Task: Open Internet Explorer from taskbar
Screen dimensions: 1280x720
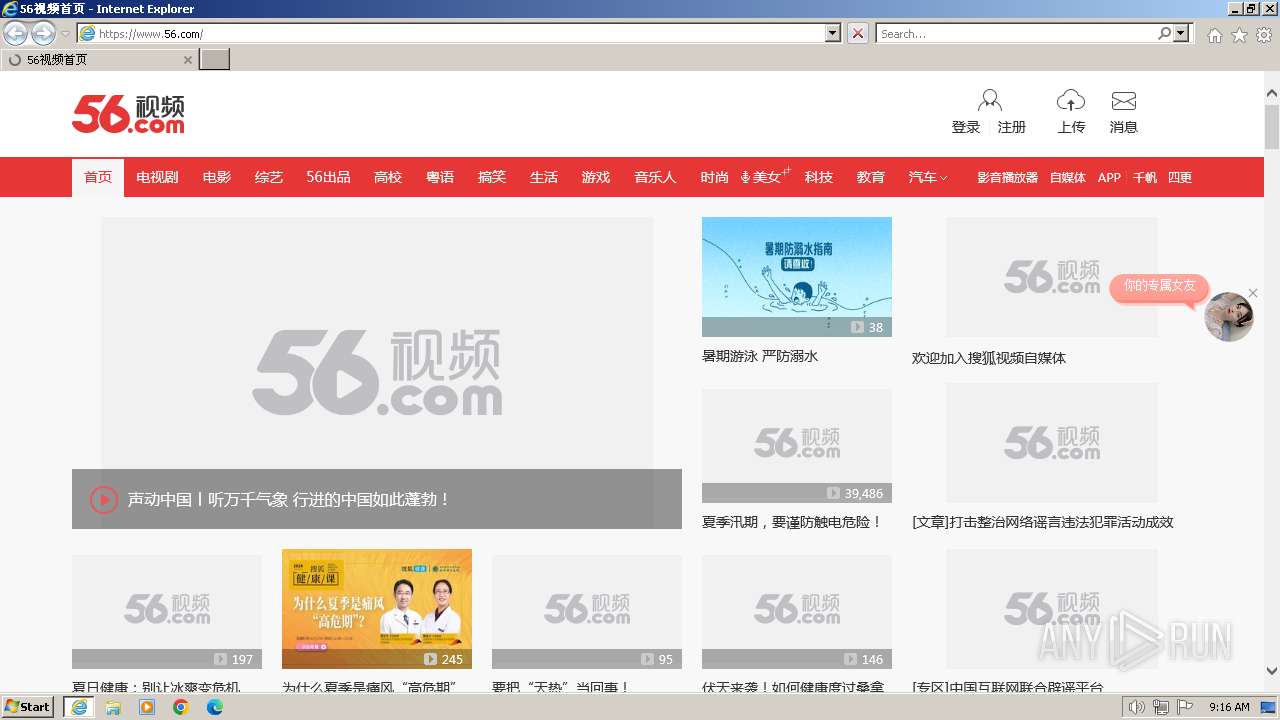Action: (x=78, y=707)
